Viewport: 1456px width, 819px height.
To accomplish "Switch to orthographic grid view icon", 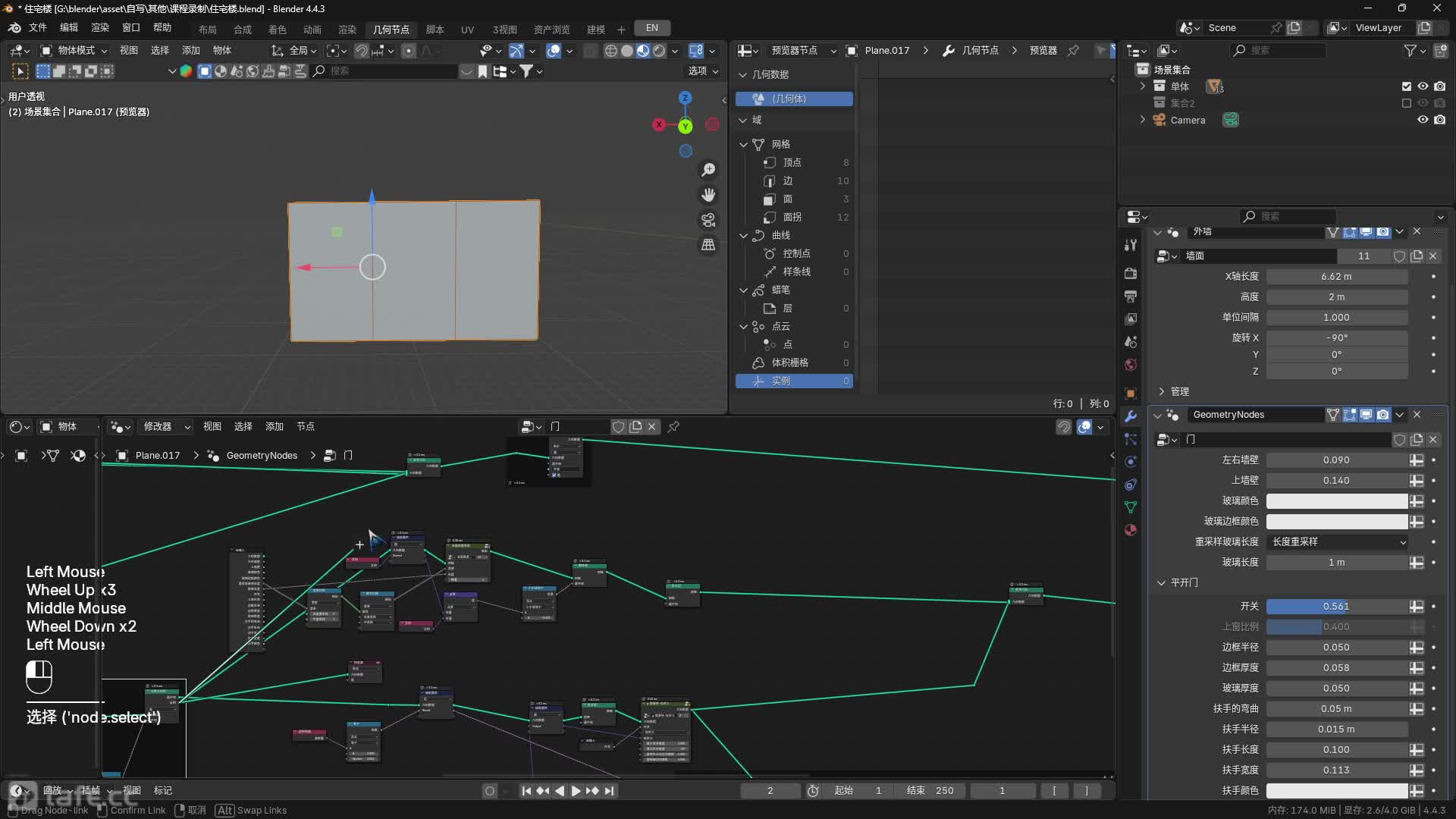I will click(708, 245).
